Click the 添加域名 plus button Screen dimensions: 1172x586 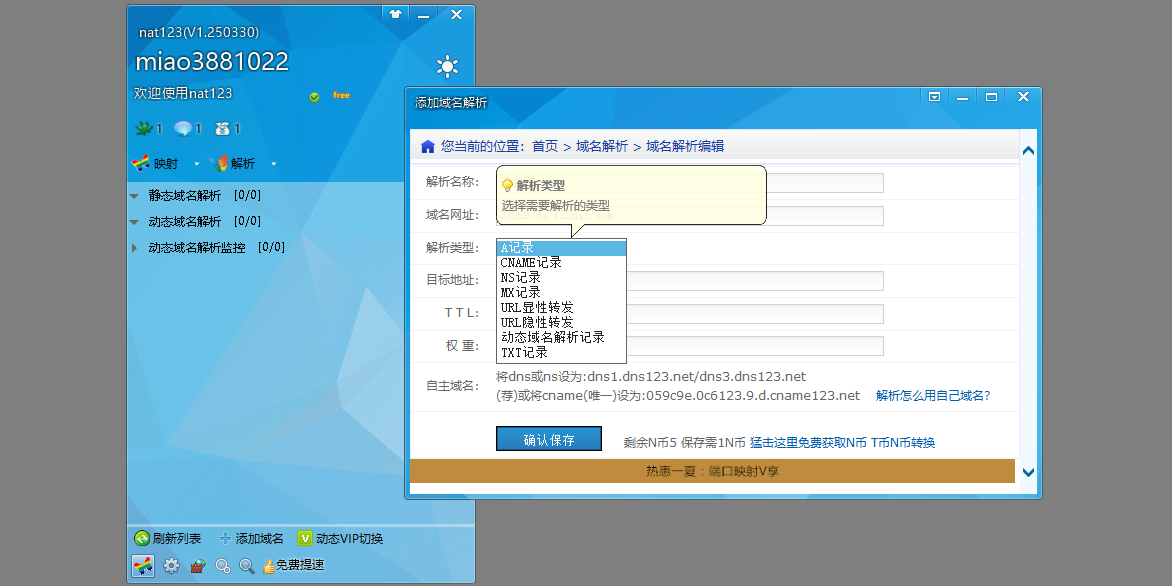[x=251, y=538]
